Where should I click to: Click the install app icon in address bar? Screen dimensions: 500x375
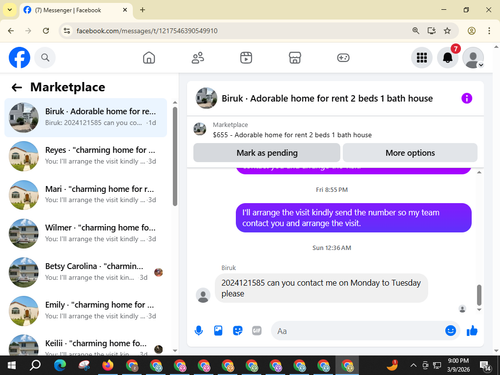431,31
